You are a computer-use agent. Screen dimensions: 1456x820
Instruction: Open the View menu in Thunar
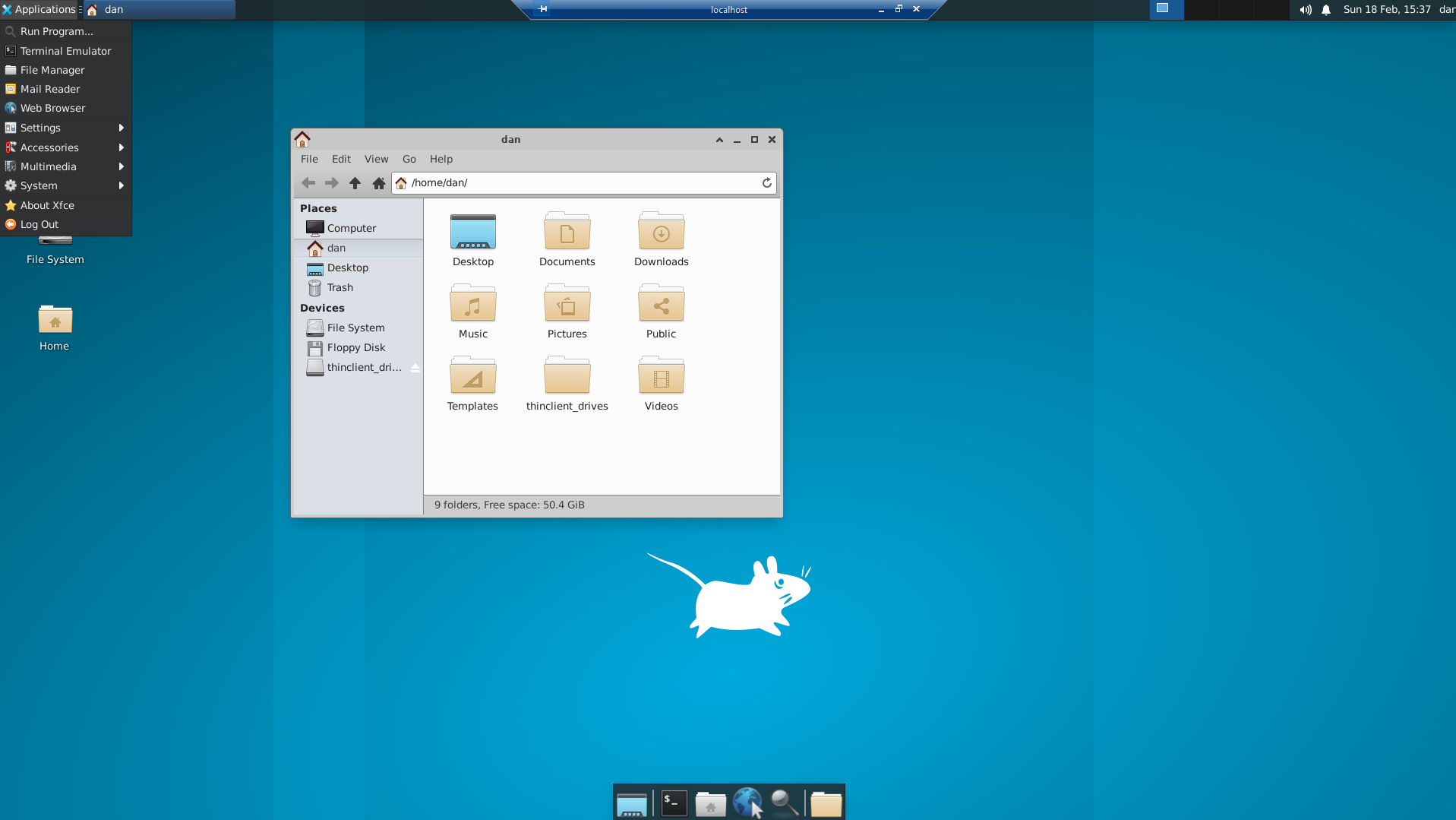point(376,159)
